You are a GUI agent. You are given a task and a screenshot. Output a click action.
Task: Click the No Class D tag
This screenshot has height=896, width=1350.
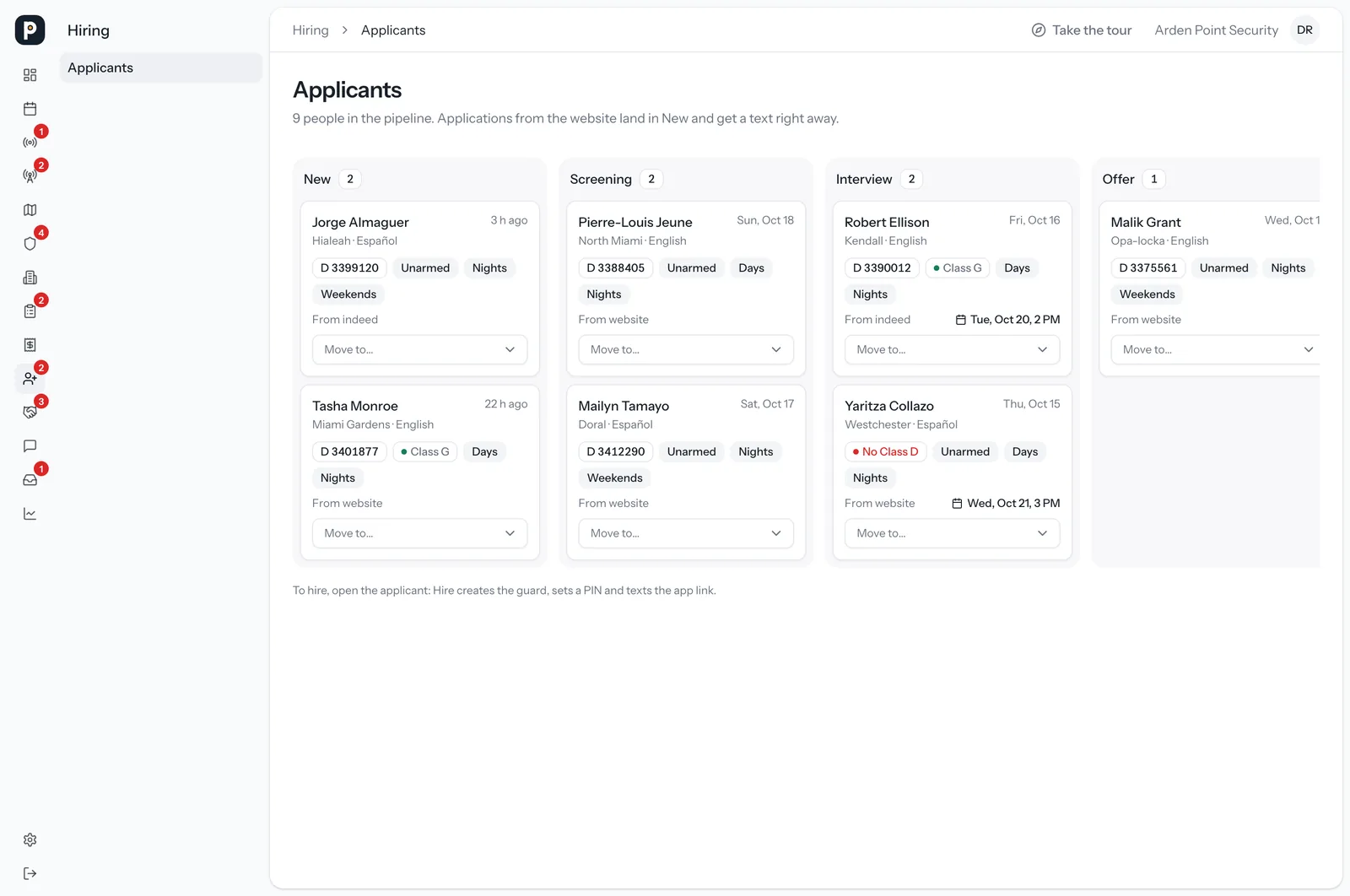(886, 451)
